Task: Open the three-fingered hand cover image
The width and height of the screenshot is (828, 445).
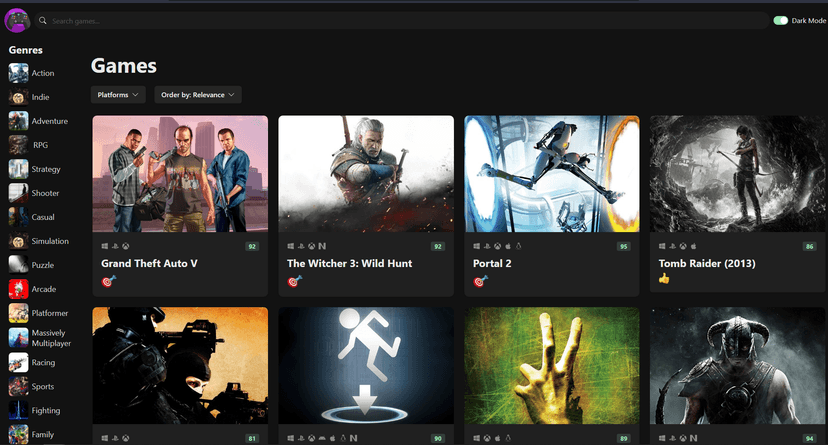Action: pyautogui.click(x=552, y=365)
